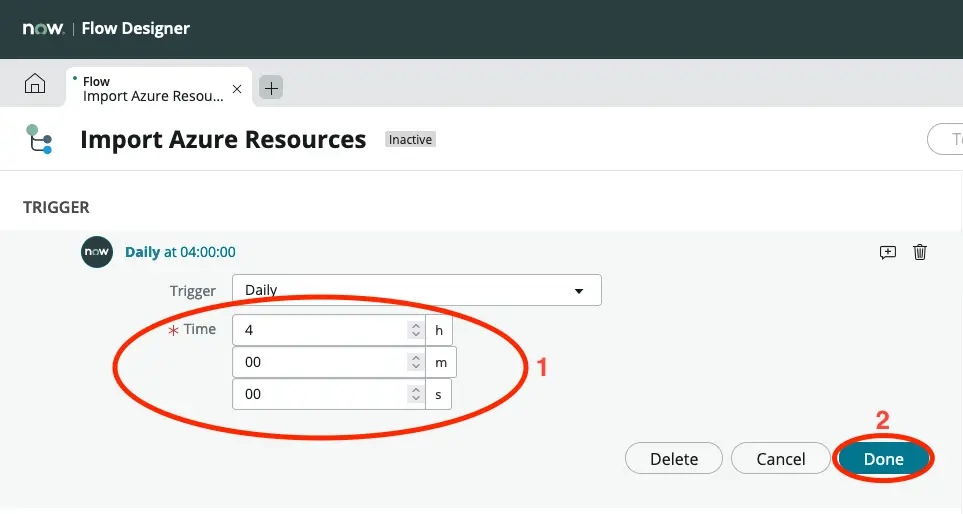Click the ServiceNow logo in header

point(43,28)
